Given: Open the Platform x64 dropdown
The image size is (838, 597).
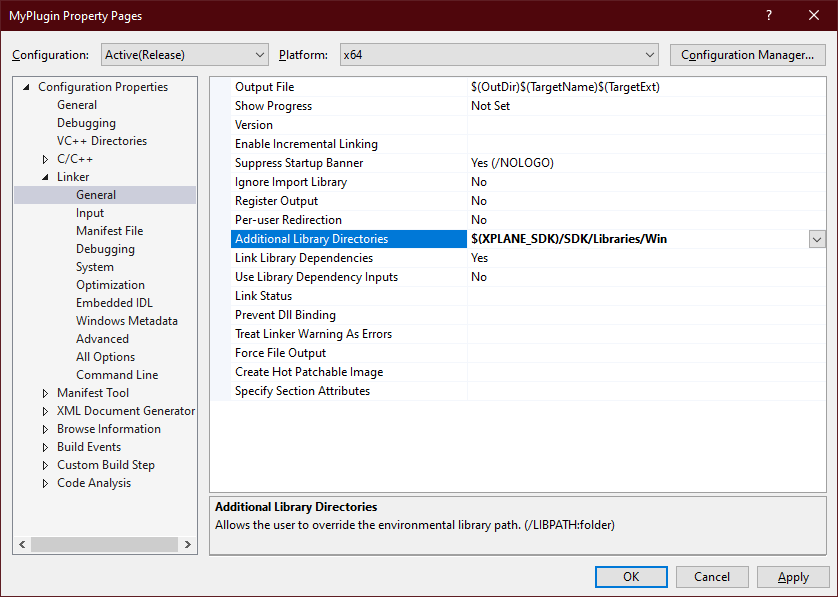Looking at the screenshot, I should coord(498,54).
